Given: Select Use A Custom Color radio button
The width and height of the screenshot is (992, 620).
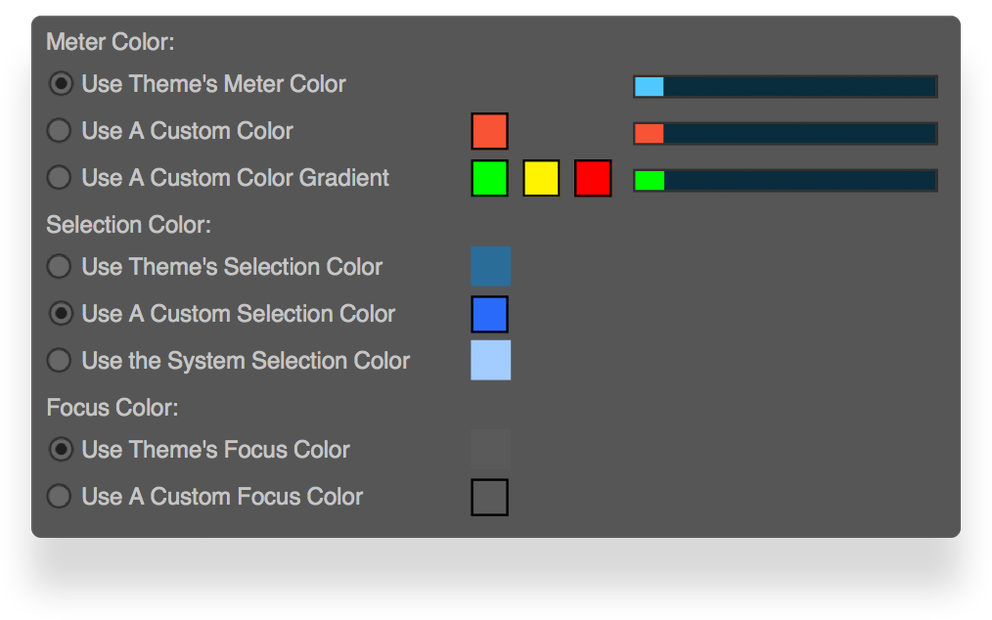Looking at the screenshot, I should tap(60, 131).
